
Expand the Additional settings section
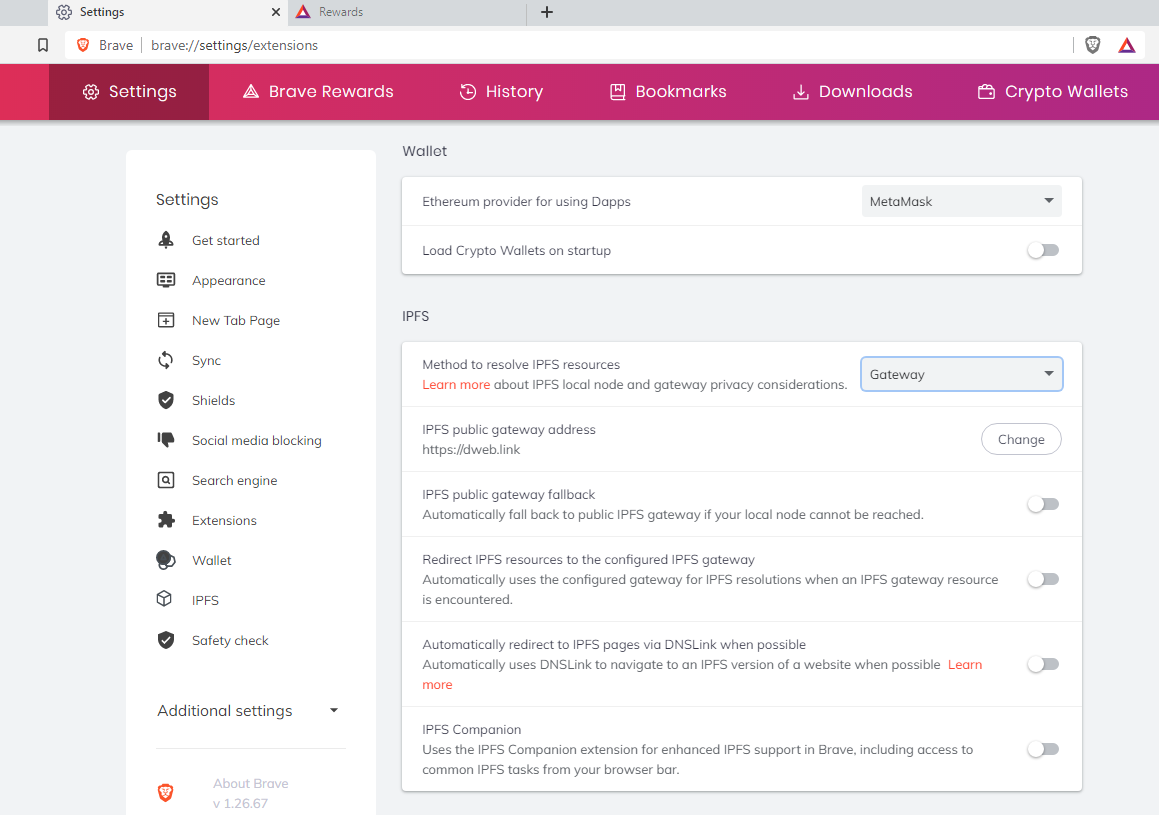(x=248, y=711)
